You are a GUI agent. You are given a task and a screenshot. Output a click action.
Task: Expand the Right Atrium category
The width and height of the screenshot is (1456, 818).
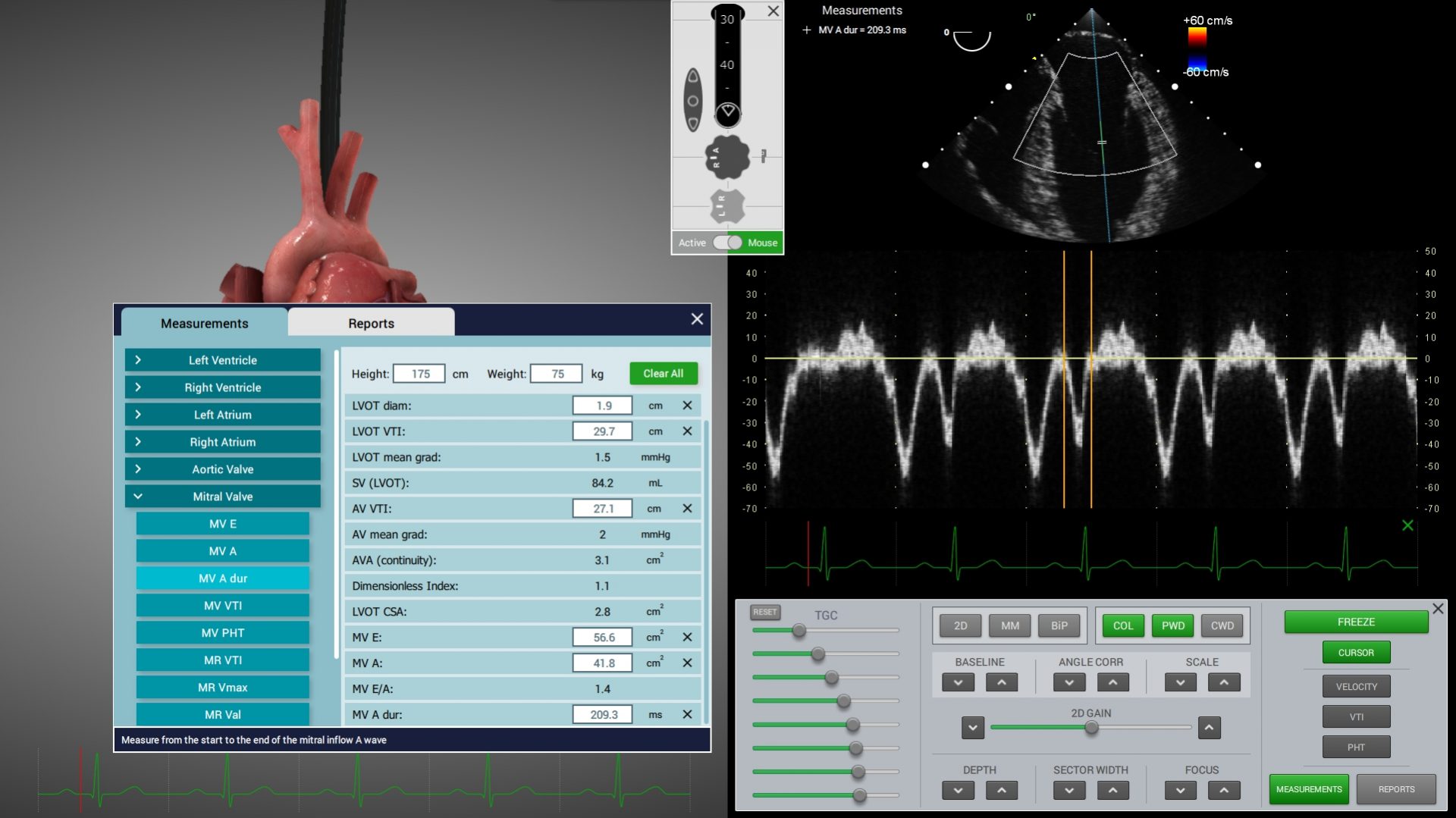coord(223,442)
